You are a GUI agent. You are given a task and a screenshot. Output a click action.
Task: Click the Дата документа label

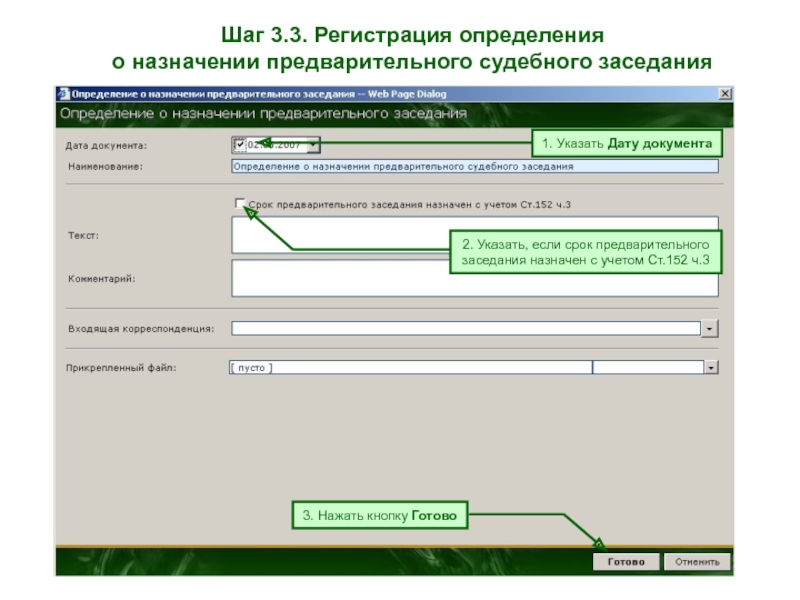(106, 145)
